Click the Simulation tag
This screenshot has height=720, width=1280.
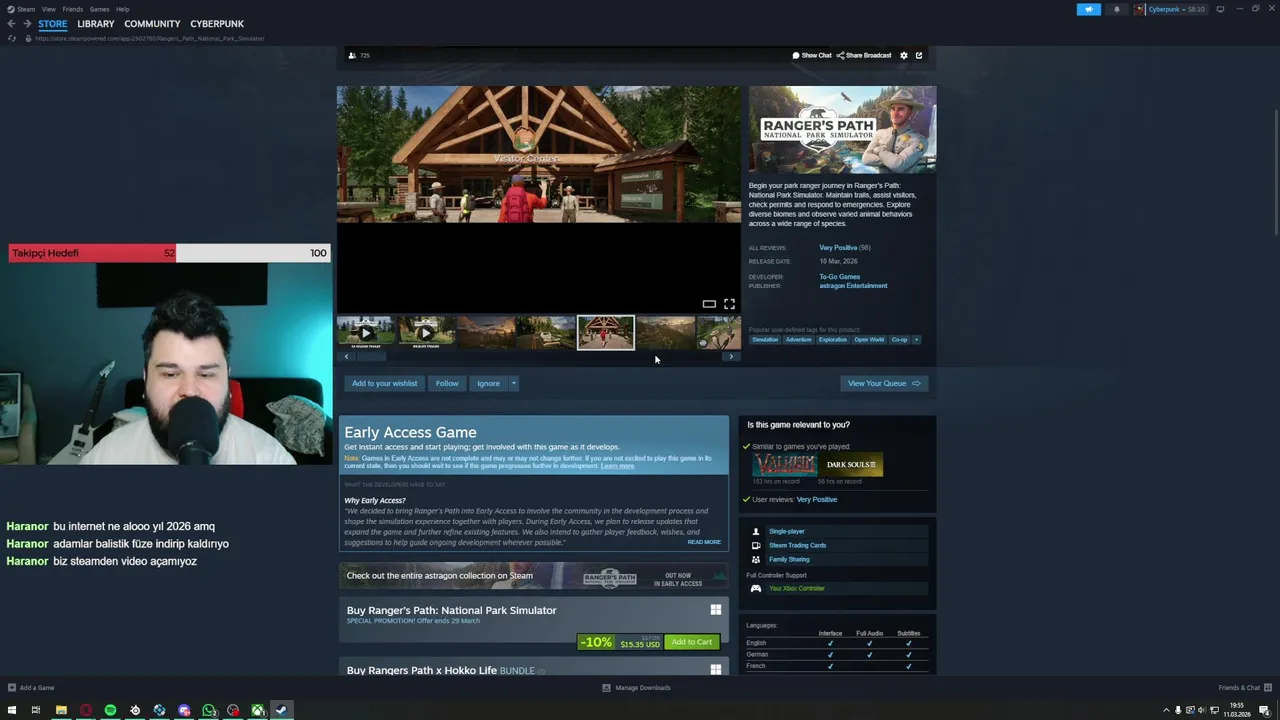tap(765, 340)
